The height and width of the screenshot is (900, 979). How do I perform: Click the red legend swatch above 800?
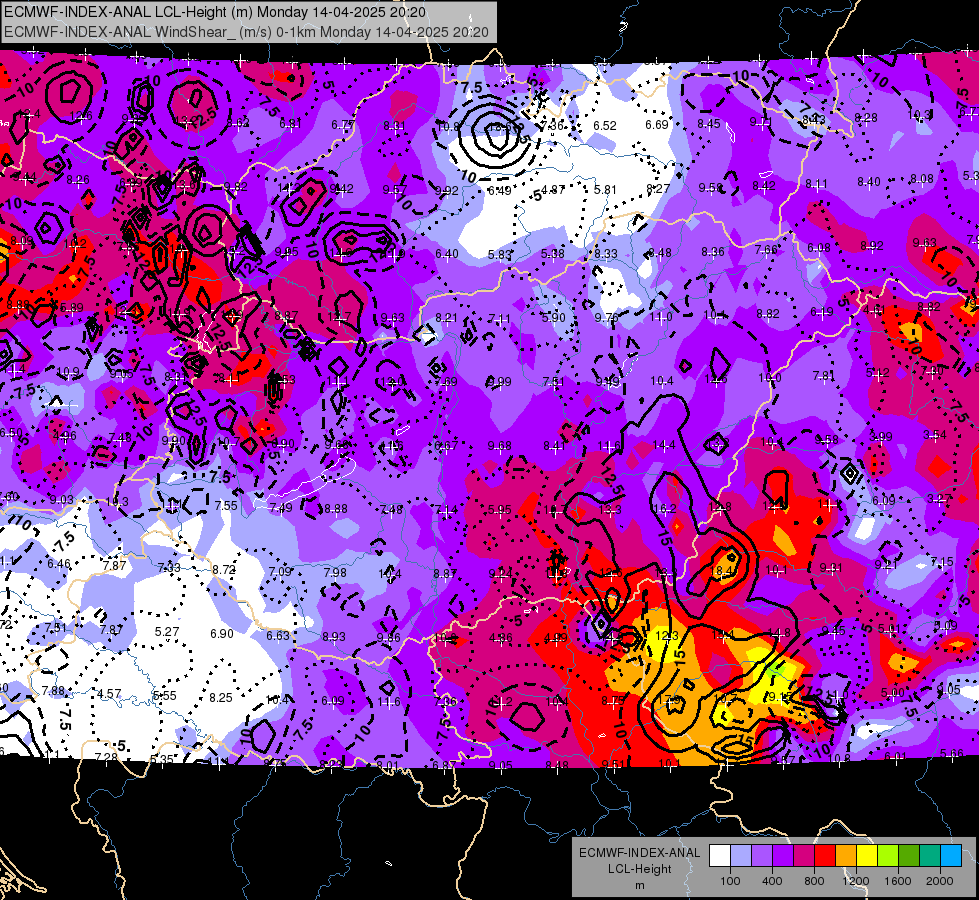coord(825,856)
